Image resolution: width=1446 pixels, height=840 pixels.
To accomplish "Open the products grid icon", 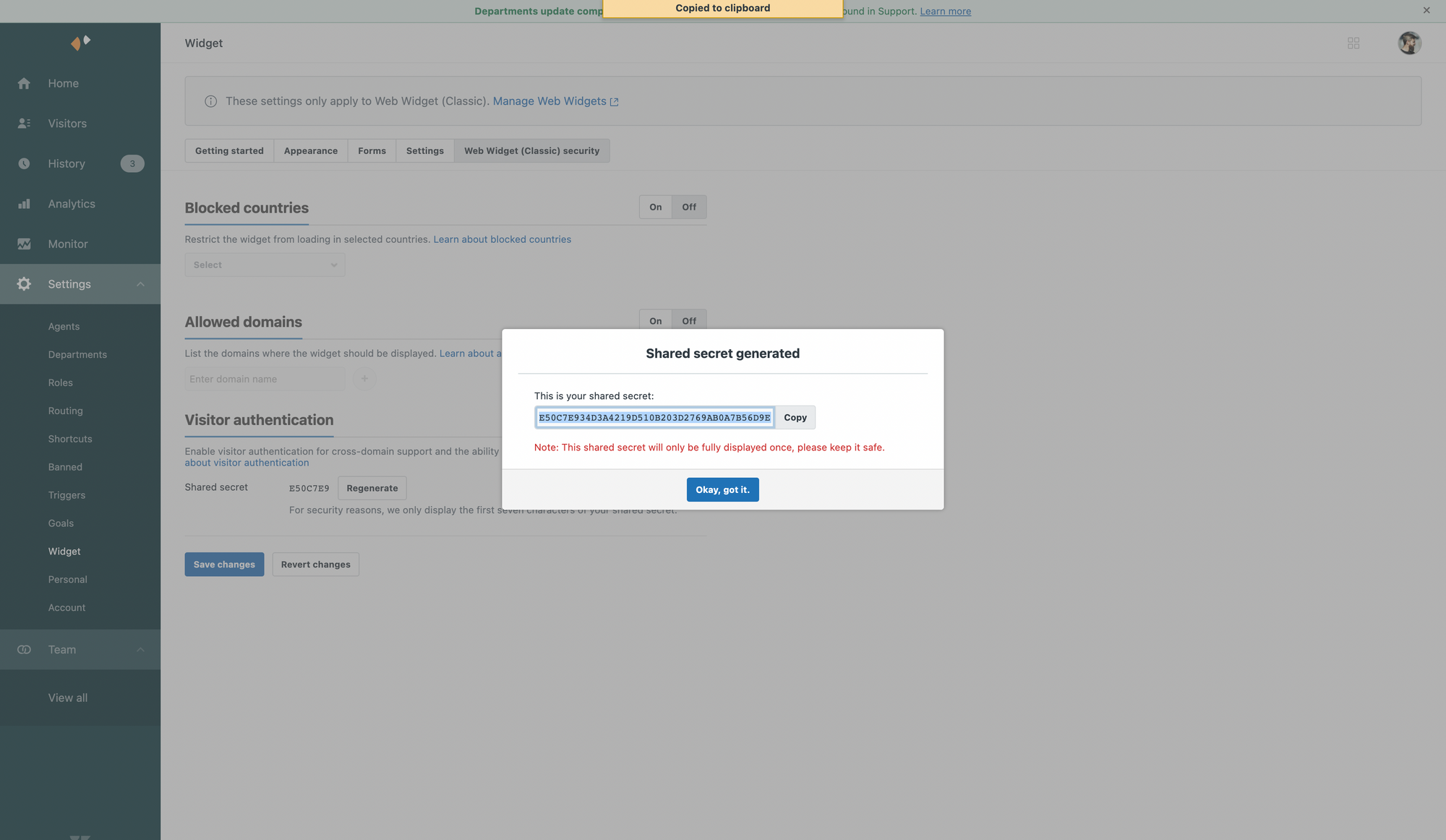I will click(1353, 43).
